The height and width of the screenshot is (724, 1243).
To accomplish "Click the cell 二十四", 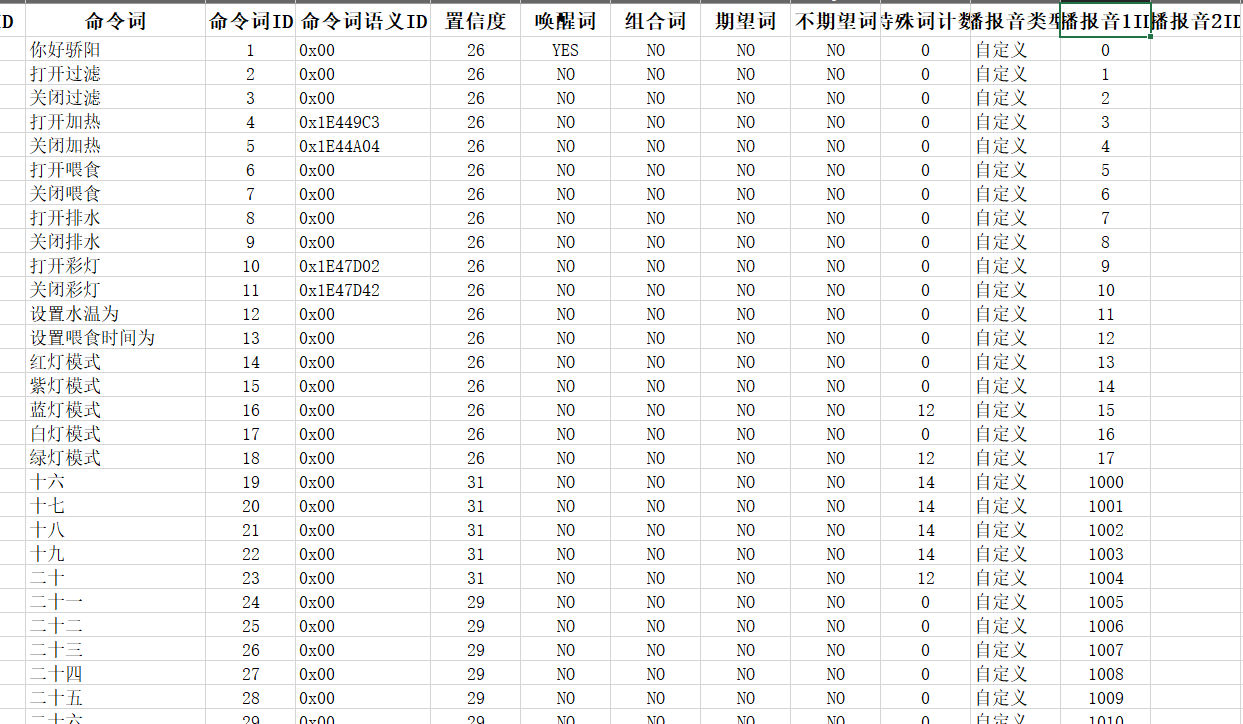I will pos(116,674).
